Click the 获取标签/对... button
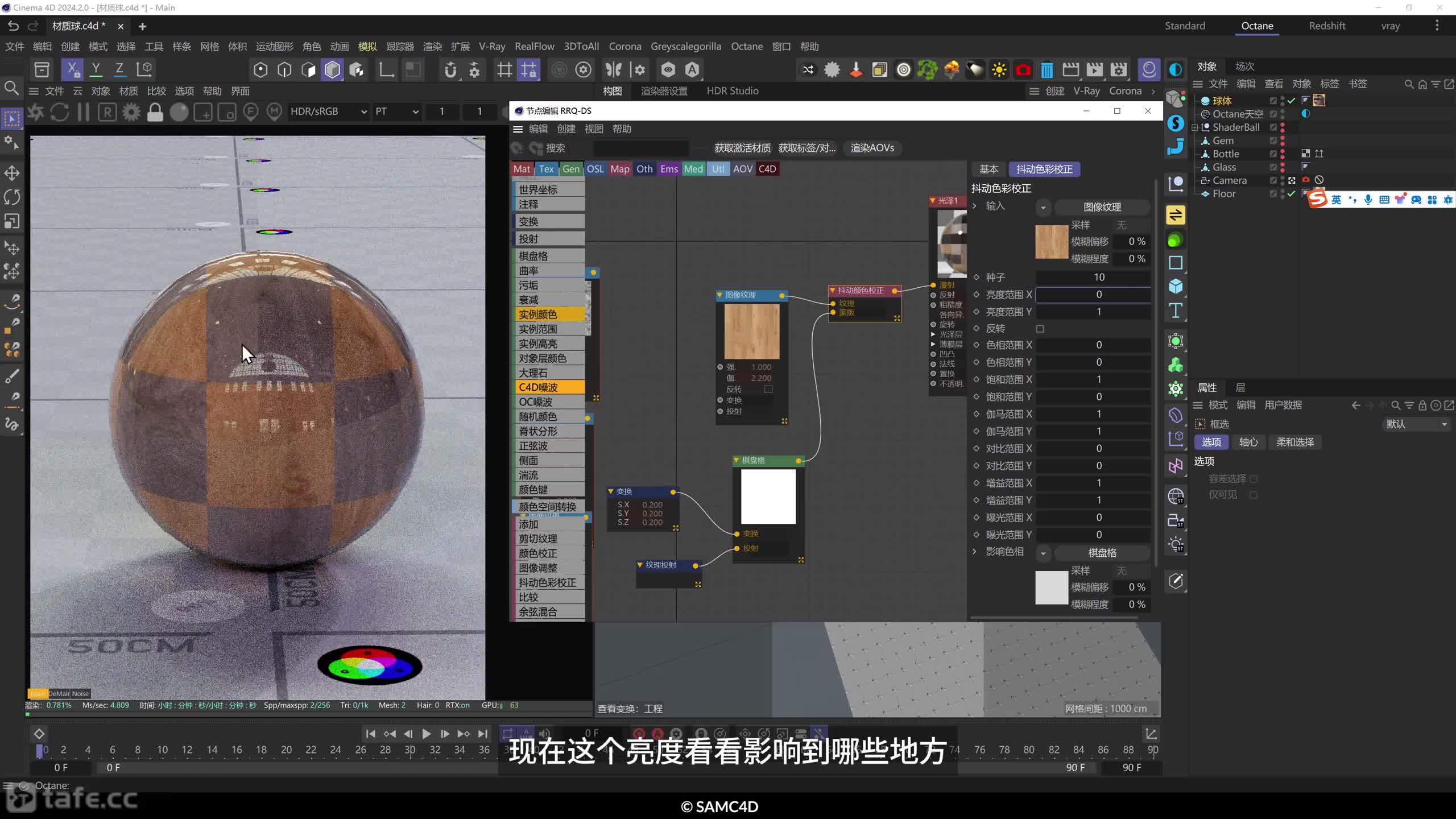 (x=807, y=148)
